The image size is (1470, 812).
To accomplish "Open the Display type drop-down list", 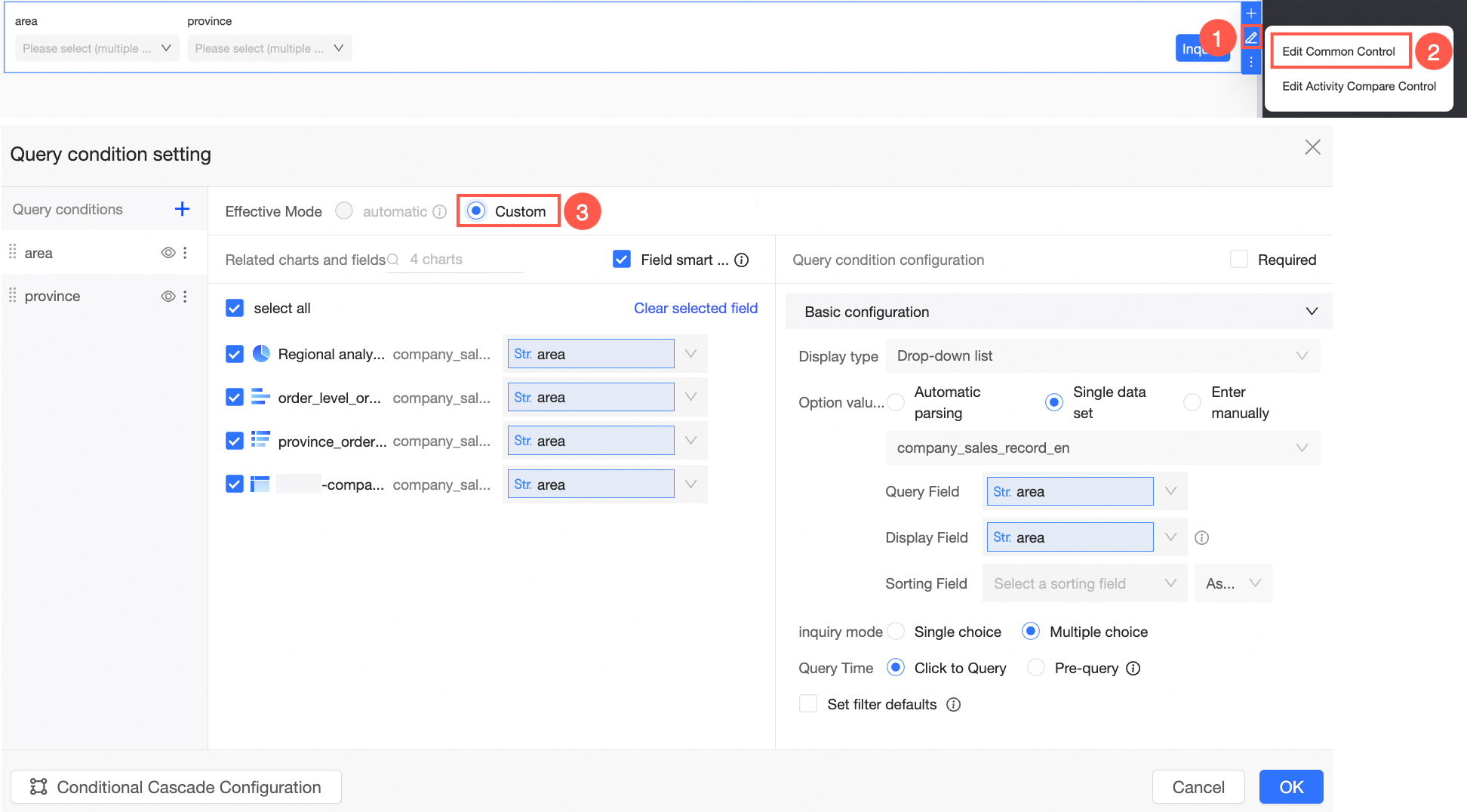I will [1102, 356].
